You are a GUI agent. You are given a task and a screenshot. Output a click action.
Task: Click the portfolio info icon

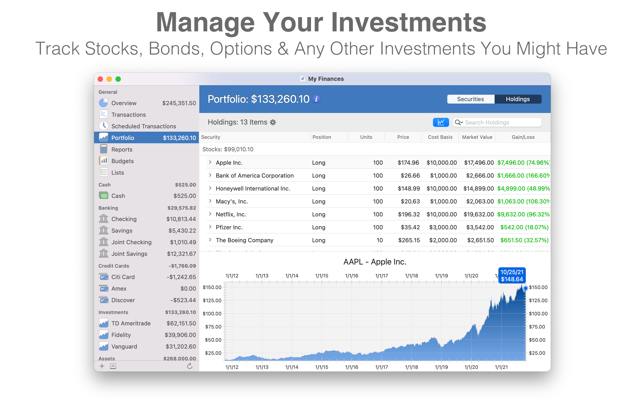(316, 99)
